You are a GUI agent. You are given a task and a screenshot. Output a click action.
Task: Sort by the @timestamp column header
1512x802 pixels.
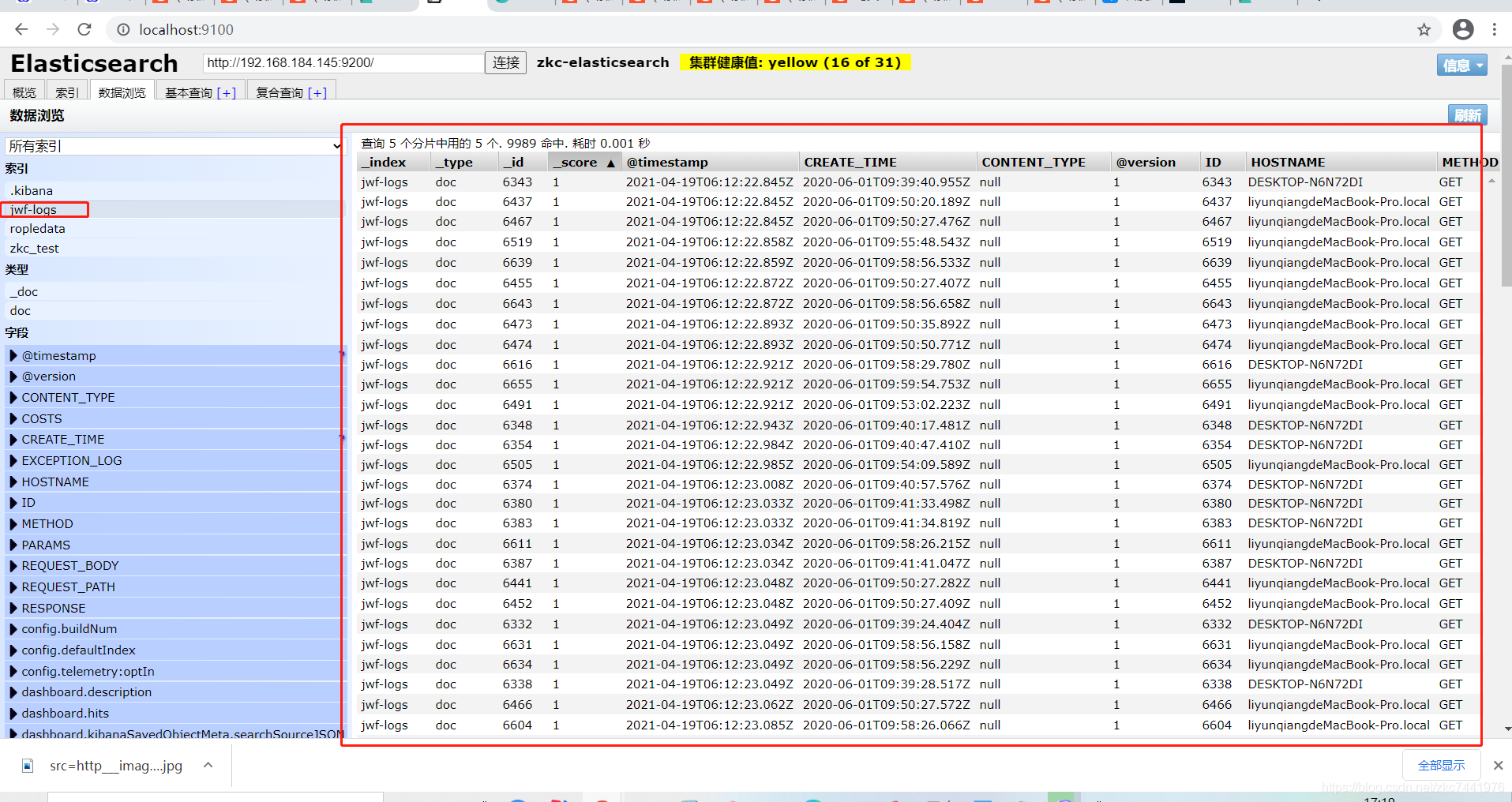coord(709,162)
